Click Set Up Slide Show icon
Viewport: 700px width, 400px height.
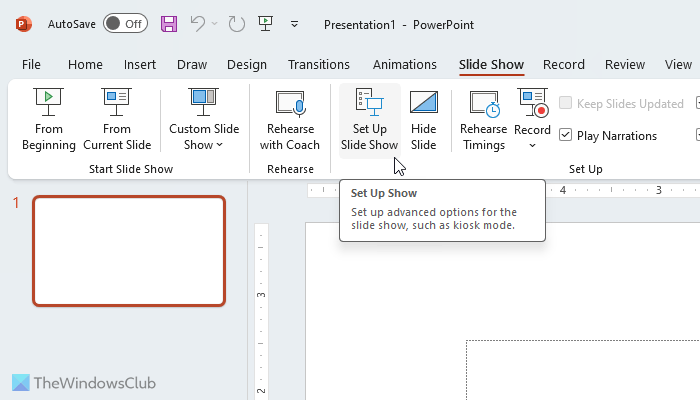pos(369,104)
